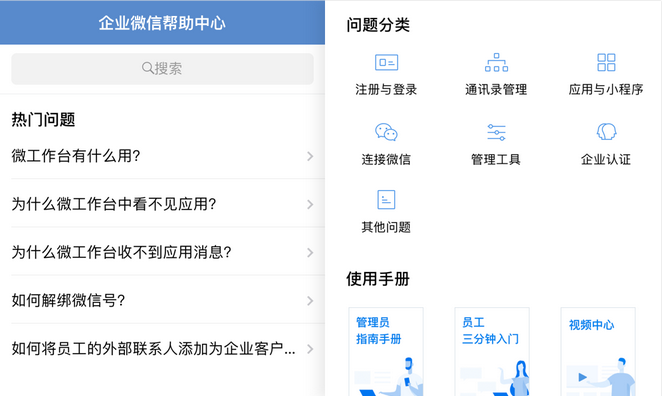
Task: Open the 管理员指南手册 card
Action: [x=386, y=352]
